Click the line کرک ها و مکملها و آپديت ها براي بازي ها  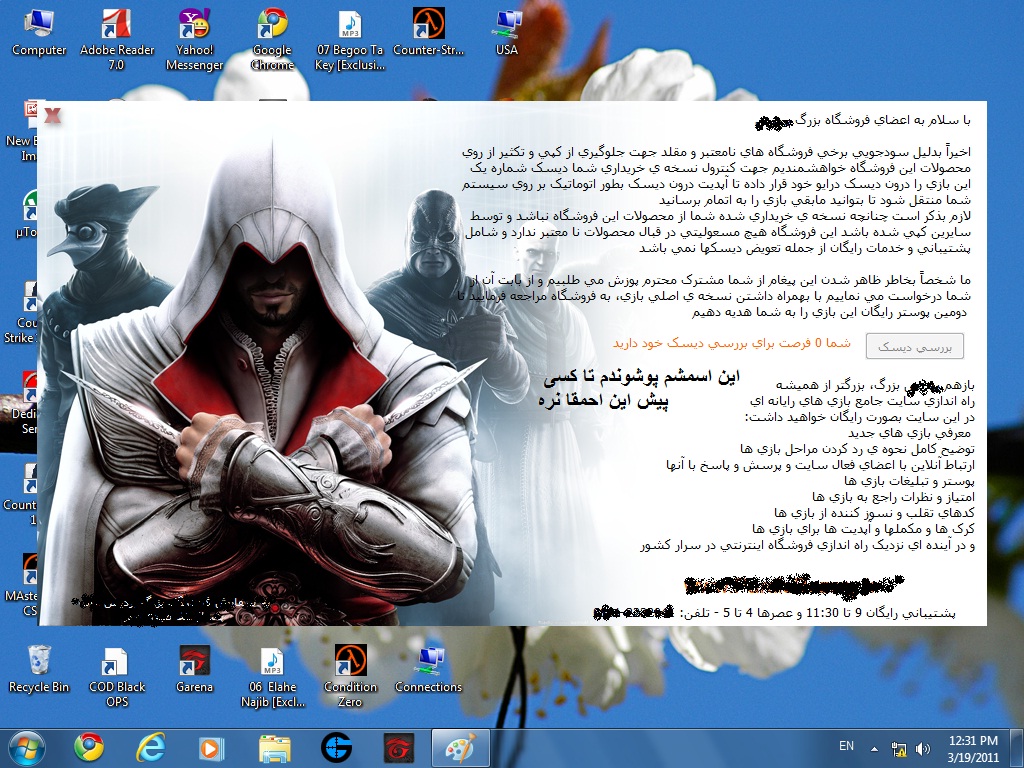(863, 528)
